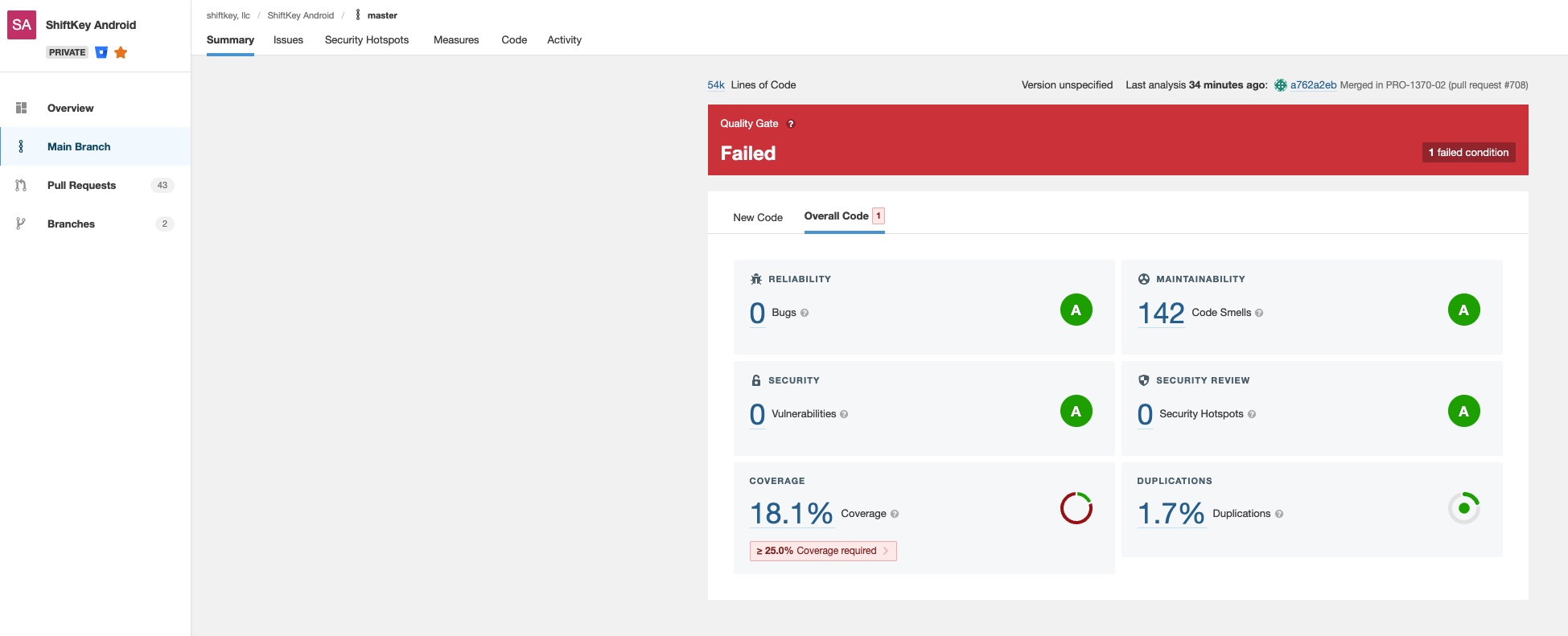Click the Quality Gate help question mark
The height and width of the screenshot is (636, 1568).
(791, 124)
